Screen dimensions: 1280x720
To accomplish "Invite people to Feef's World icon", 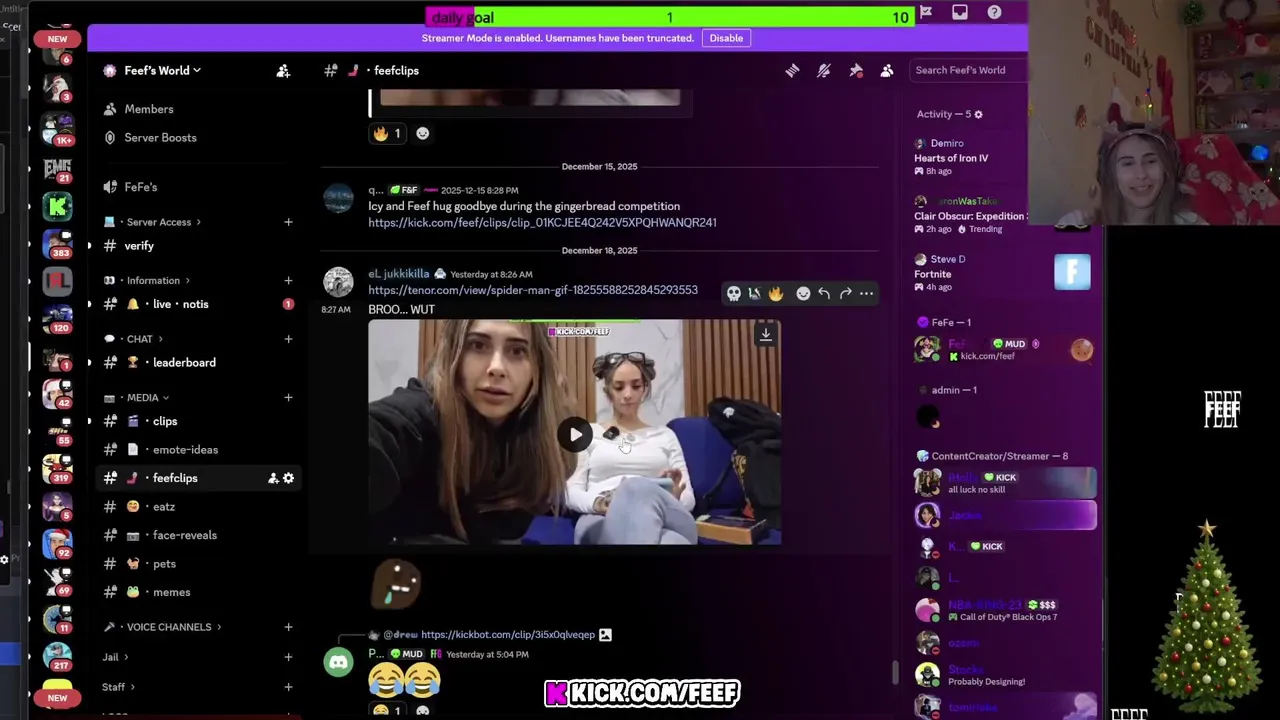I will click(x=283, y=71).
